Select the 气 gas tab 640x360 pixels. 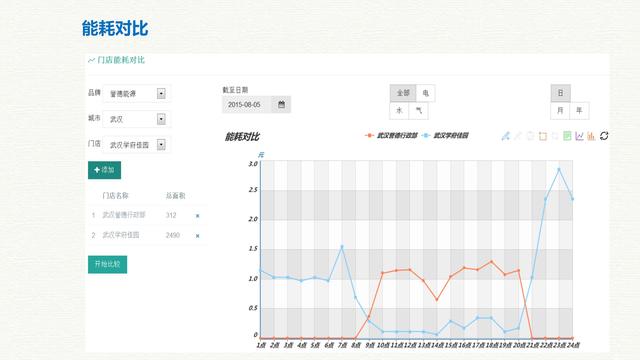418,111
